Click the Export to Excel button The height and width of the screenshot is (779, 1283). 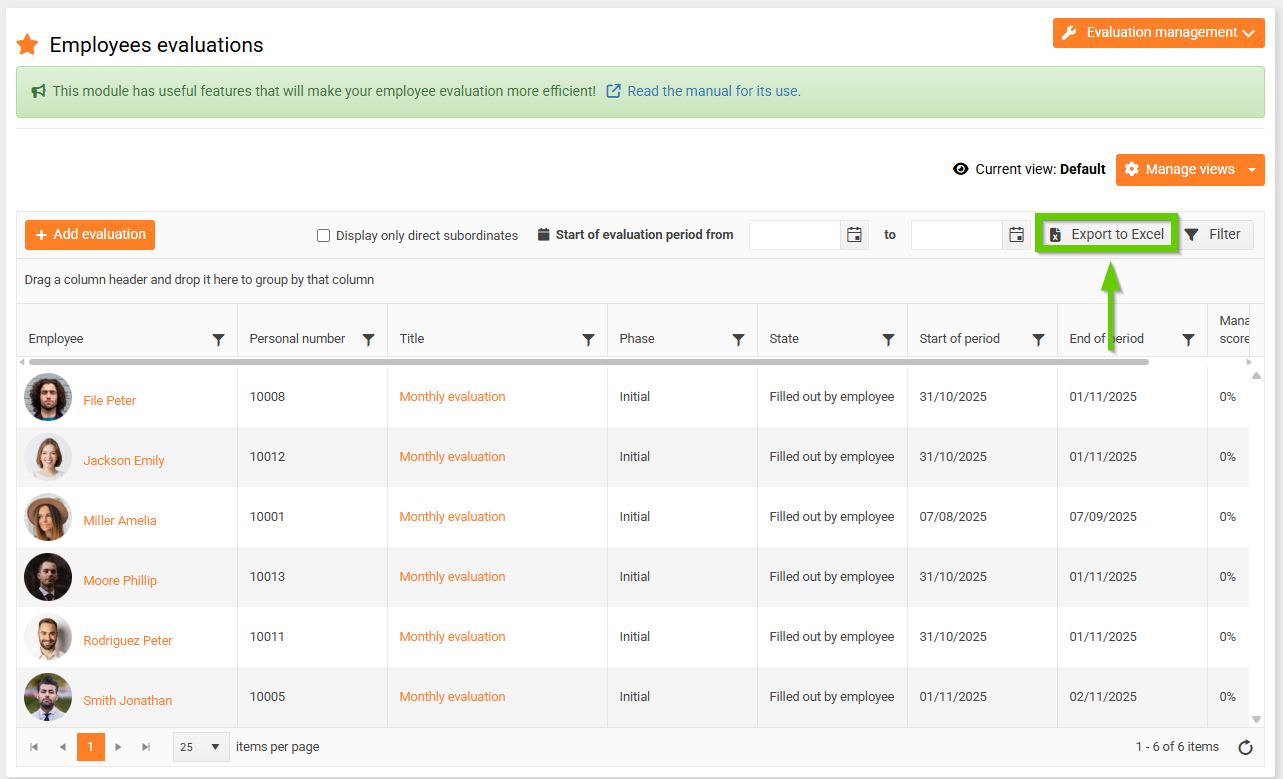pos(1107,235)
